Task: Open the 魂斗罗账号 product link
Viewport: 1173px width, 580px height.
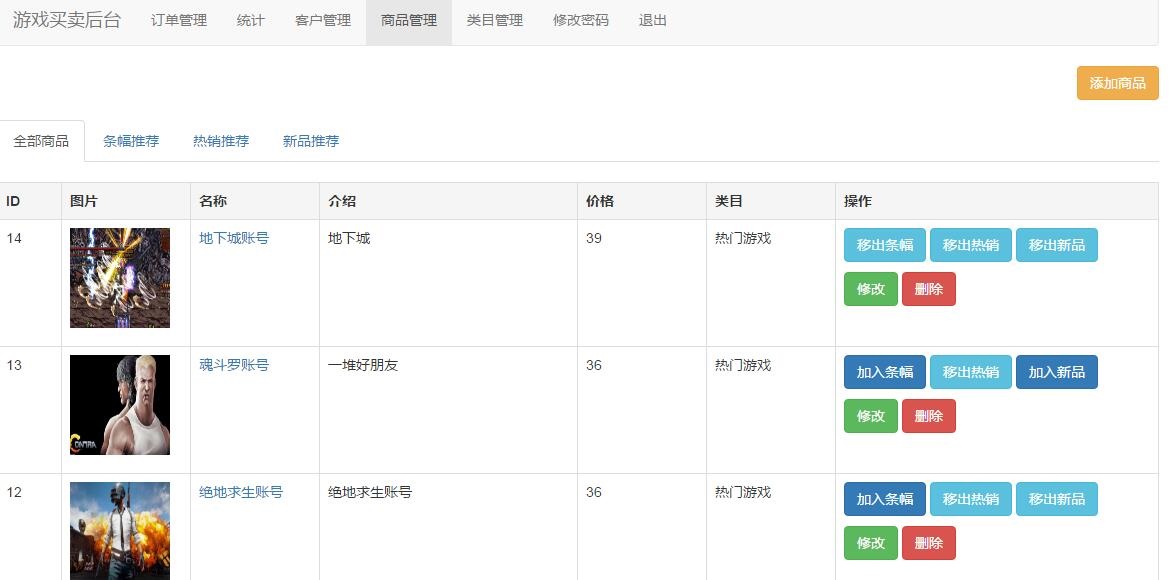Action: 234,365
